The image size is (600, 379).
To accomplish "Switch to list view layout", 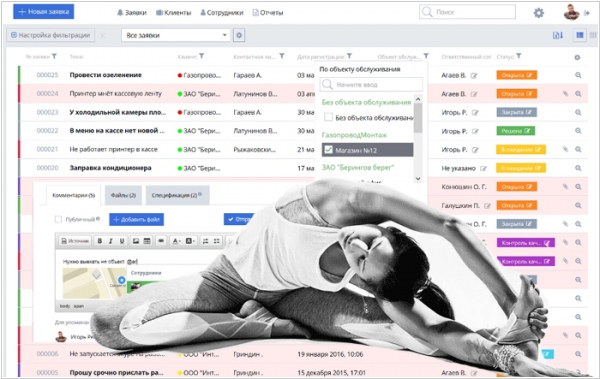I will click(580, 35).
